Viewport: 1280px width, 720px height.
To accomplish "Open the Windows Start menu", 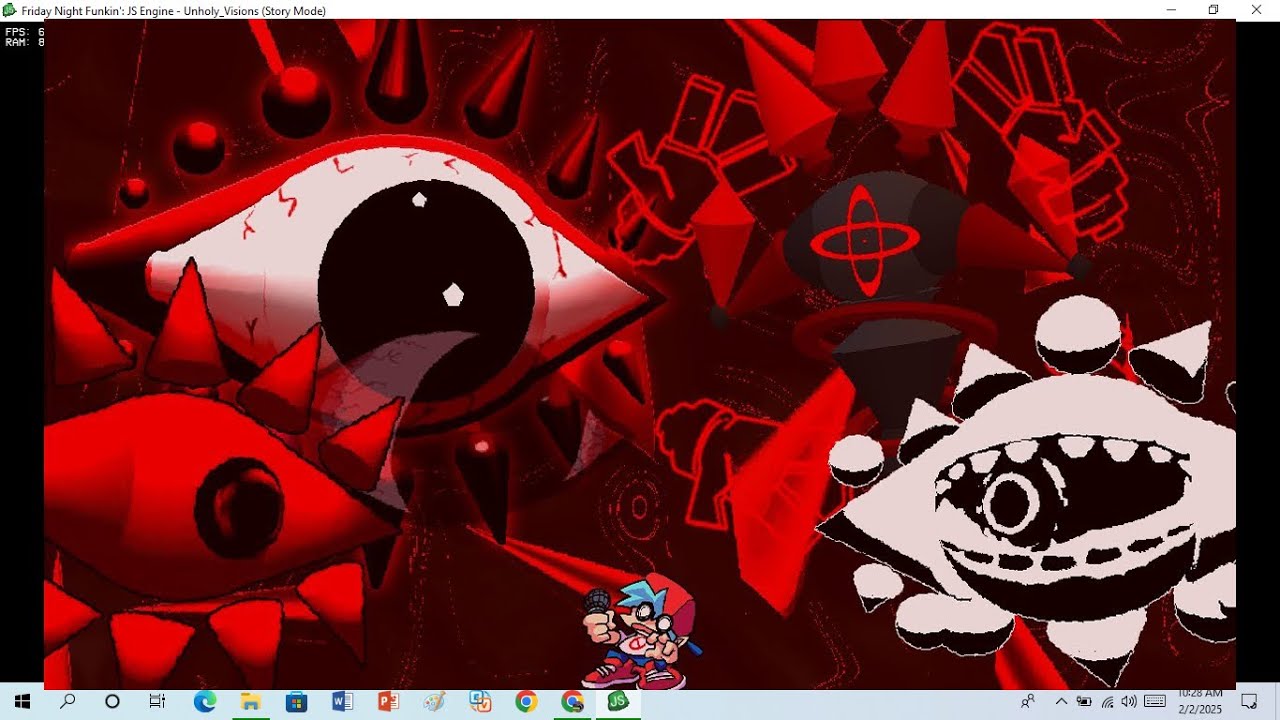I will point(22,702).
